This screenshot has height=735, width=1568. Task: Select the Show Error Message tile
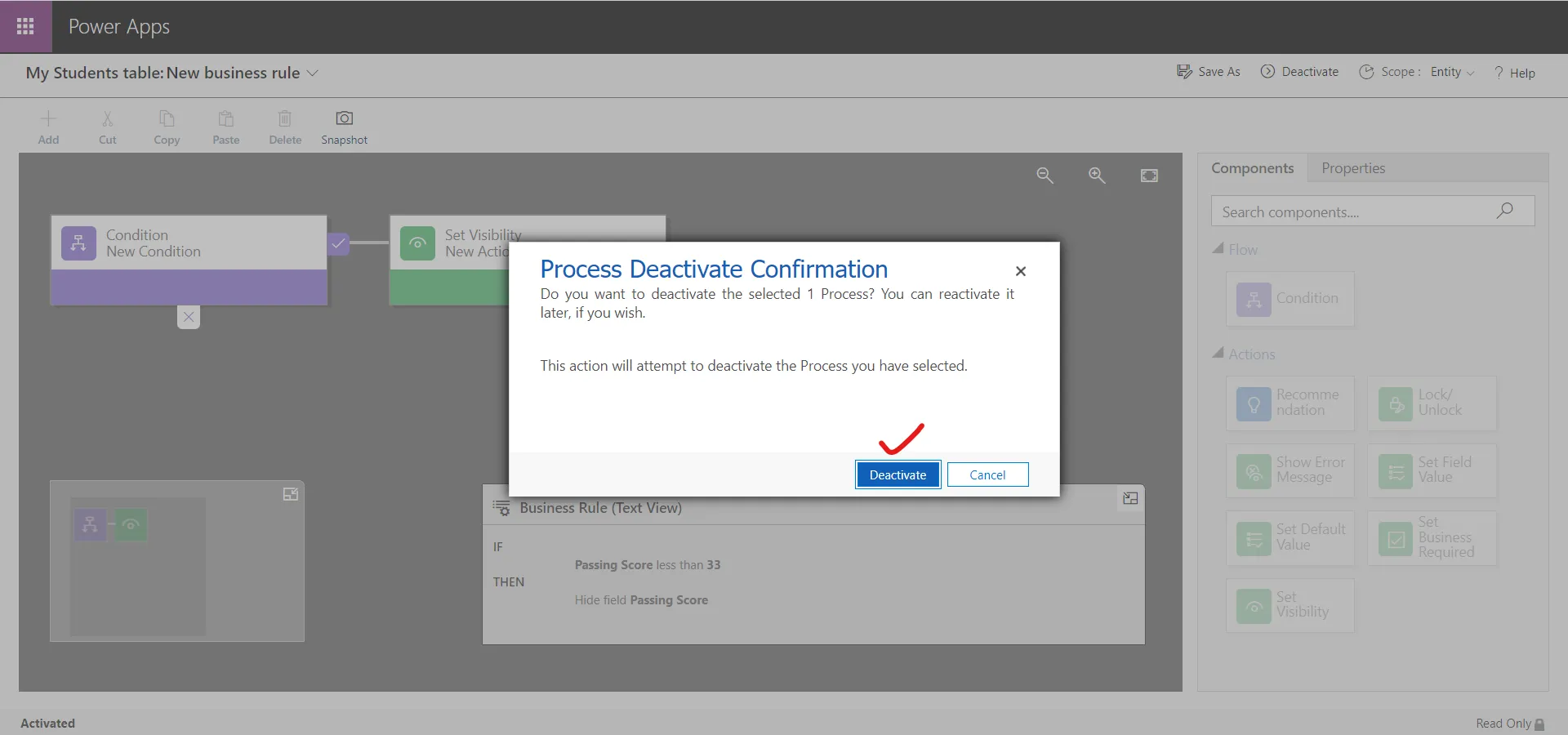coord(1290,470)
